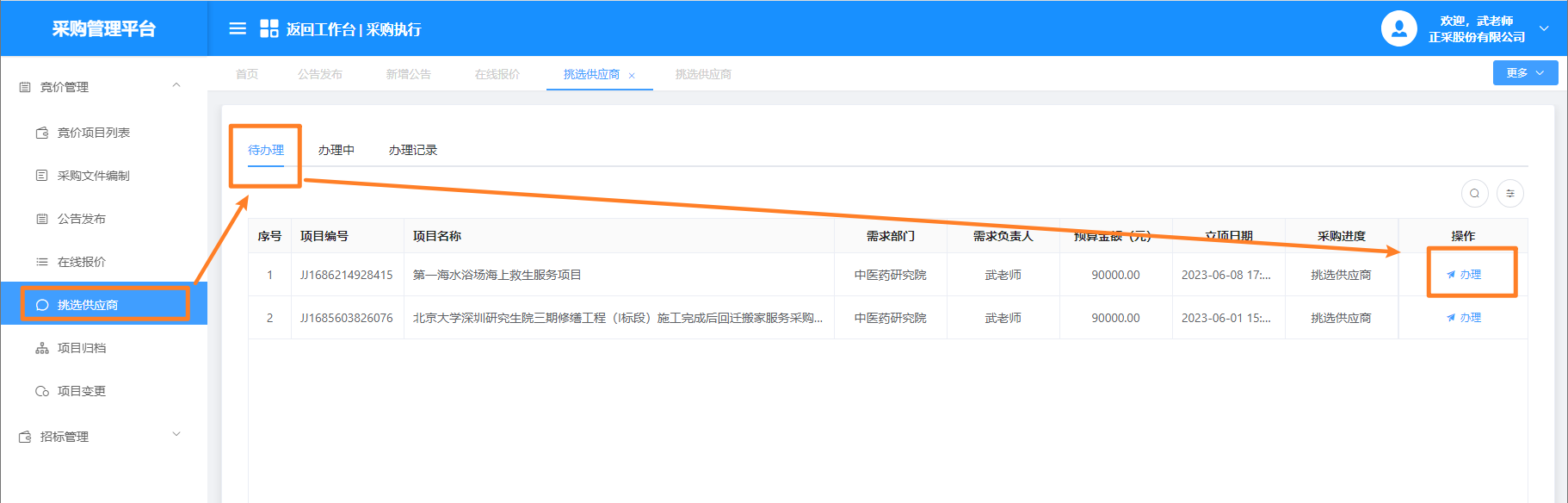The image size is (1568, 503).
Task: Click 办理 for the first project row
Action: [x=1465, y=275]
